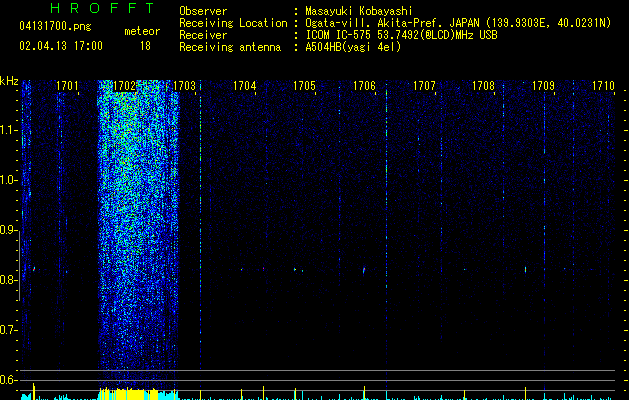Click the meteor count value 18
The height and width of the screenshot is (400, 629).
[145, 46]
